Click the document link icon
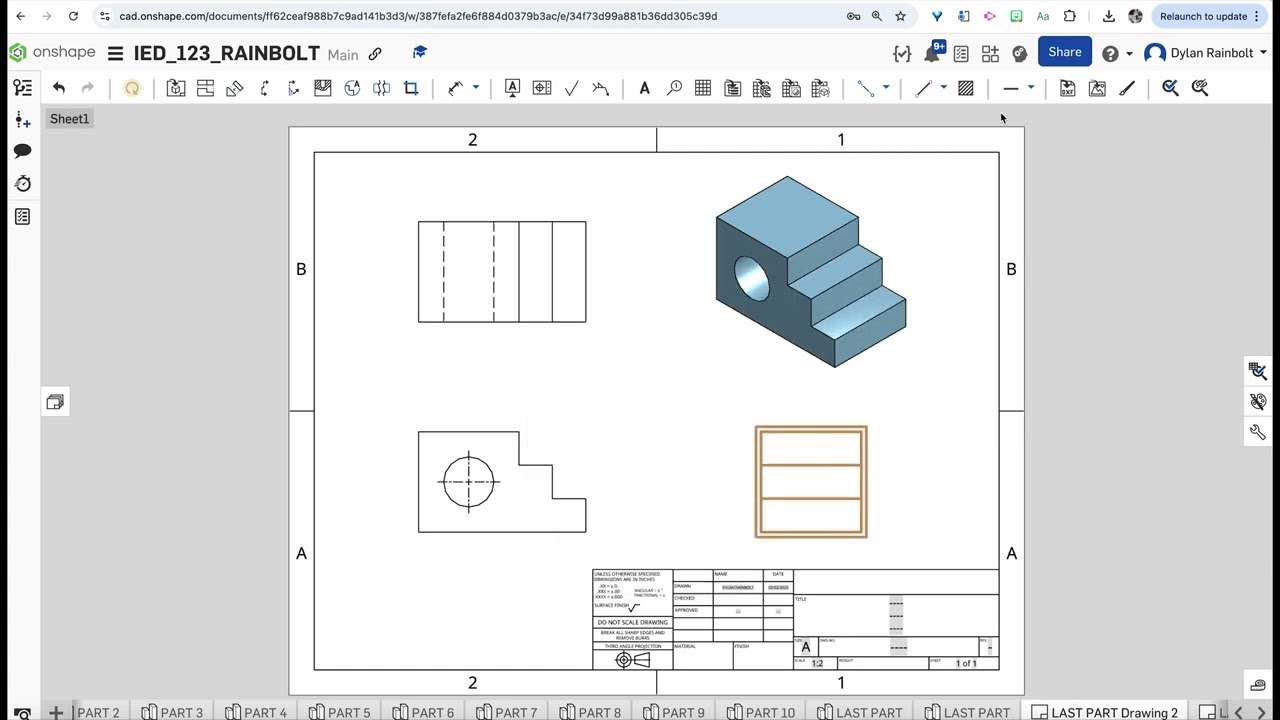 [x=375, y=54]
